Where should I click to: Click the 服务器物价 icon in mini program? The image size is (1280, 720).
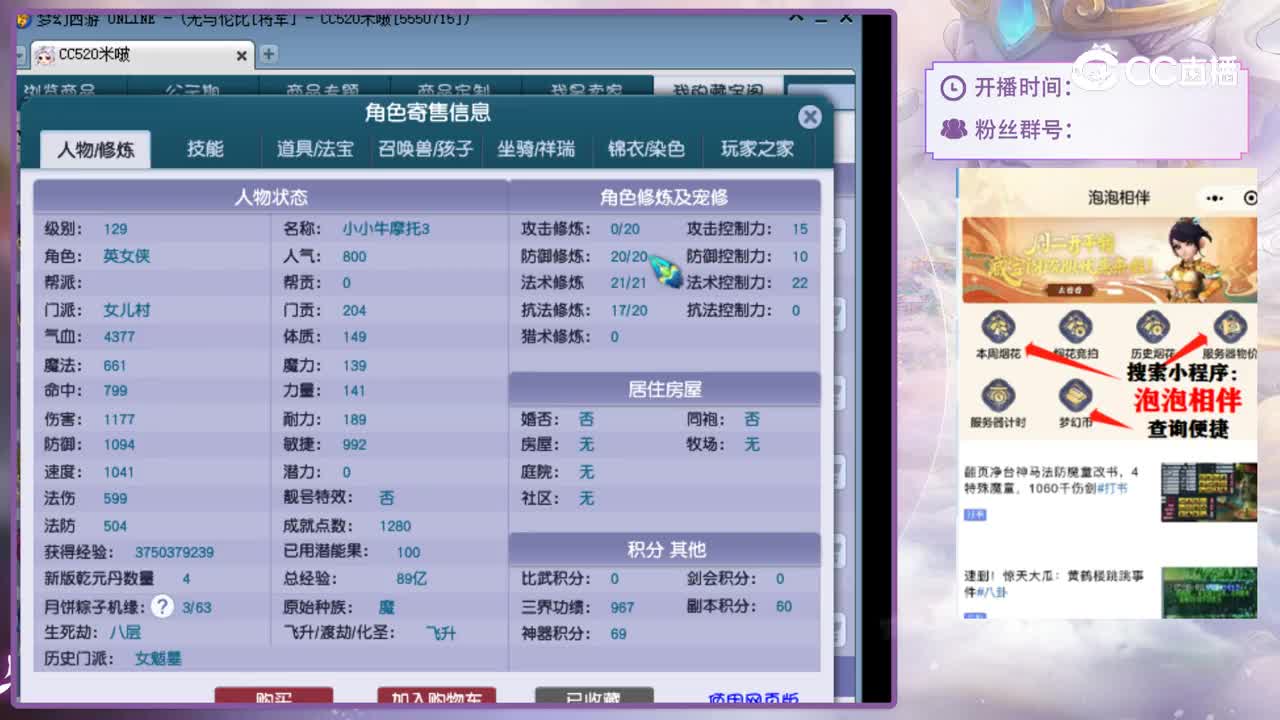click(x=1229, y=327)
